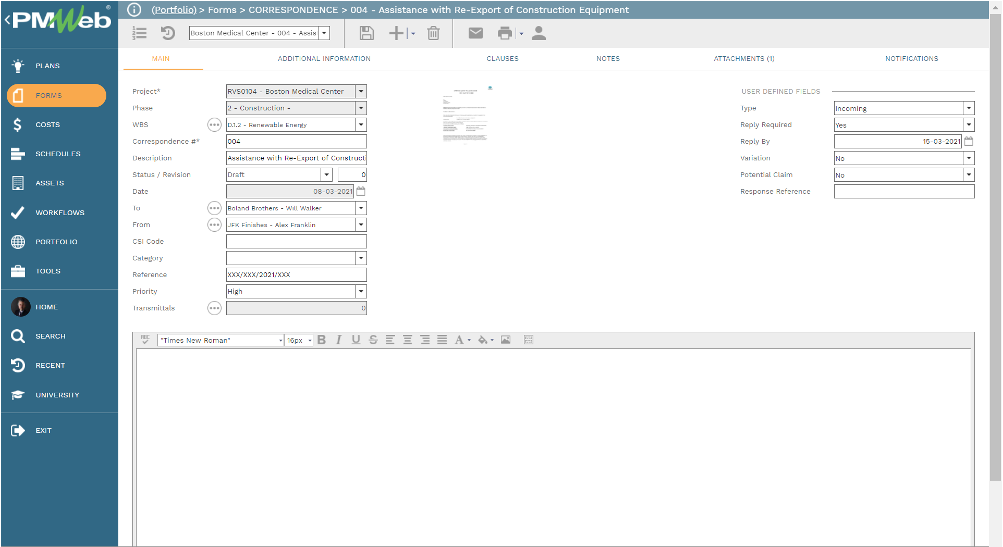This screenshot has height=547, width=1003.
Task: Click the Transmittals ellipsis lookup button
Action: click(214, 308)
